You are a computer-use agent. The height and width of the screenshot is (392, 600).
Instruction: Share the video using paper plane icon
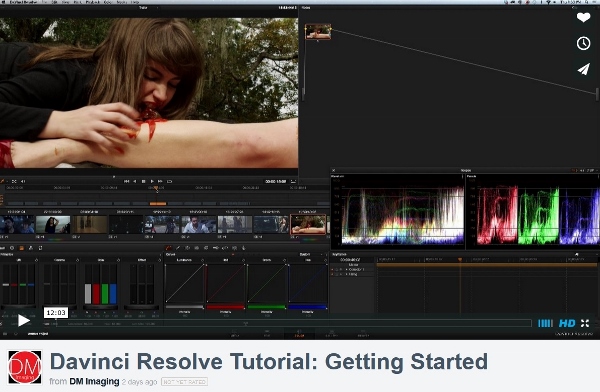click(583, 69)
